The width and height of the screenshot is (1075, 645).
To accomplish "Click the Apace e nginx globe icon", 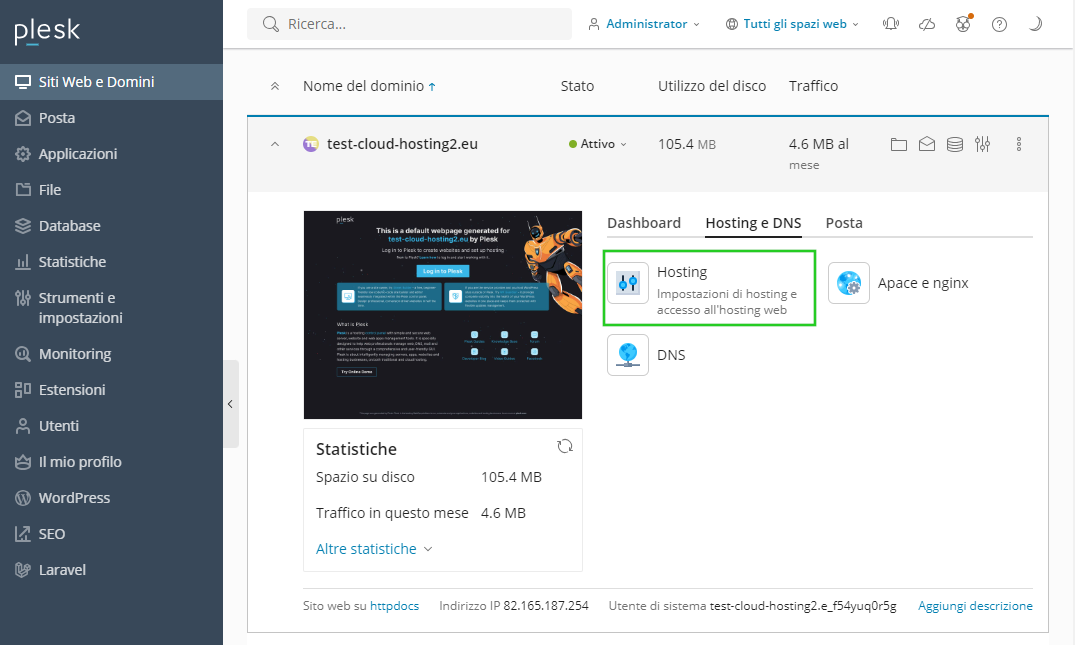I will coord(849,283).
